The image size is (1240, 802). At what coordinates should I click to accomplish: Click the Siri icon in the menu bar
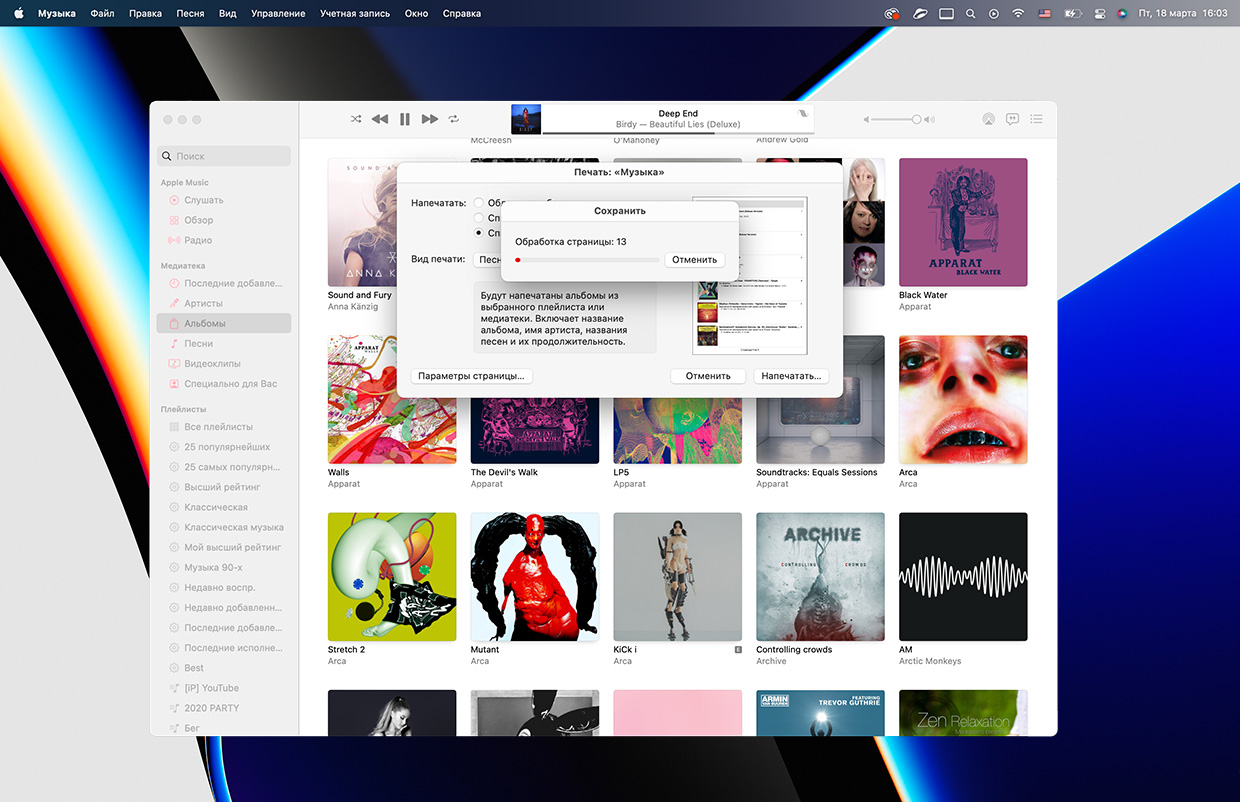[1122, 14]
